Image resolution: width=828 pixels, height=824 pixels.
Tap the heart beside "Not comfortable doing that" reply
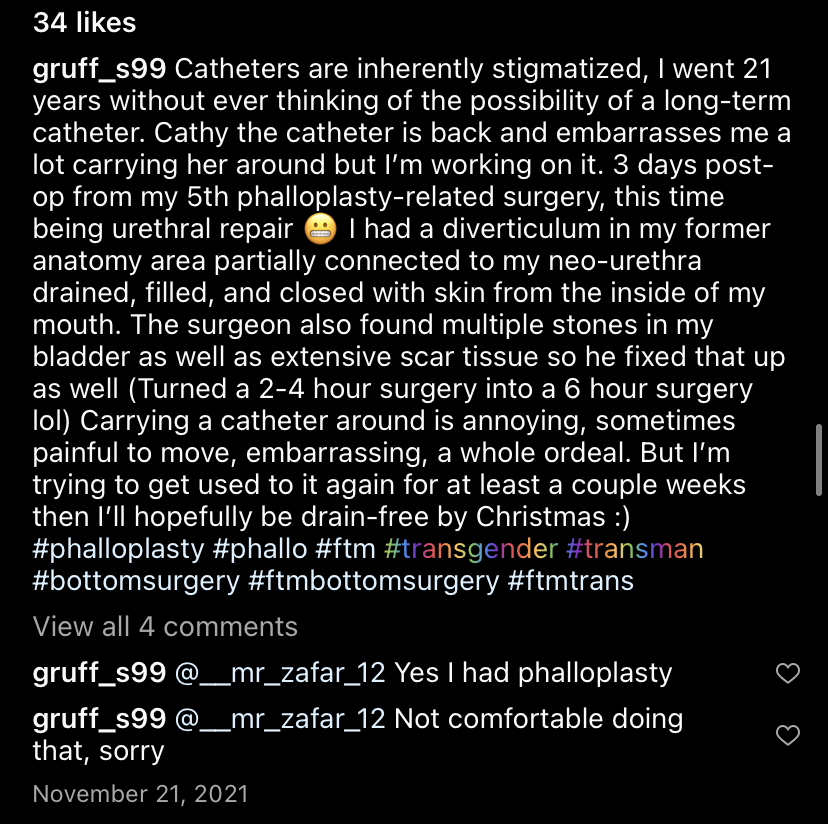(788, 736)
